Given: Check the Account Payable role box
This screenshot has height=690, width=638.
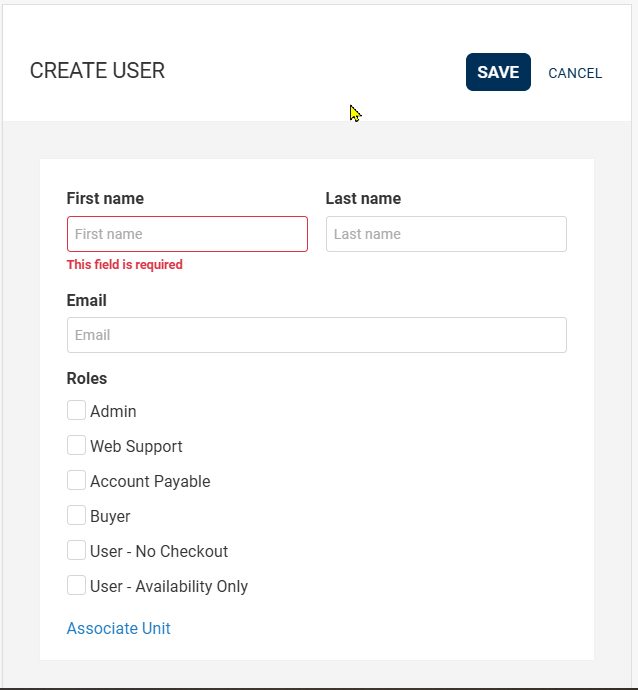Looking at the screenshot, I should pyautogui.click(x=77, y=480).
